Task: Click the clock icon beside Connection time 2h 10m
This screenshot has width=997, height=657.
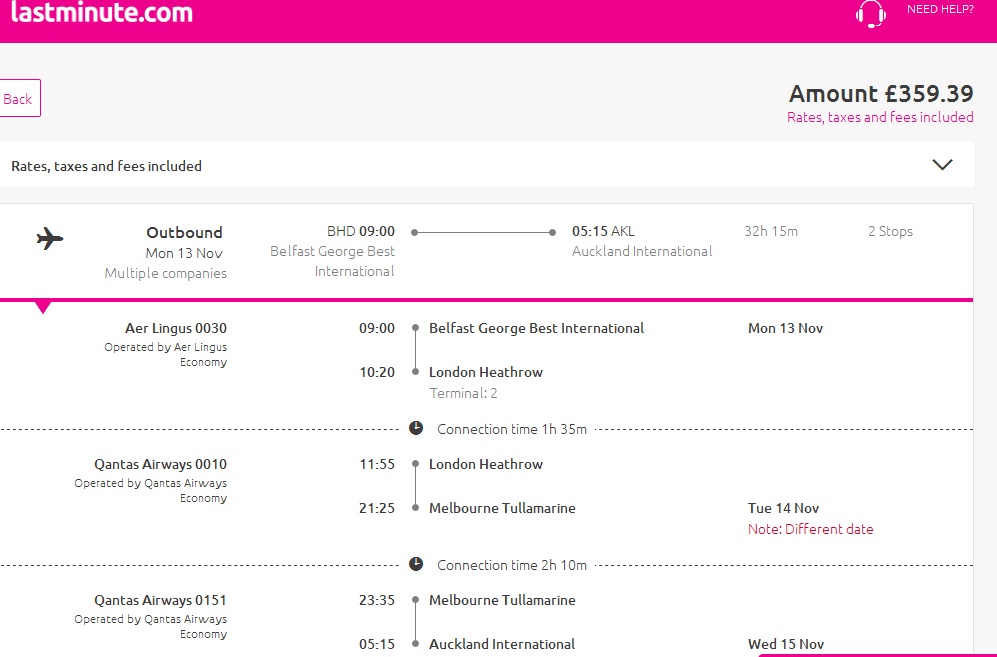Action: tap(416, 564)
